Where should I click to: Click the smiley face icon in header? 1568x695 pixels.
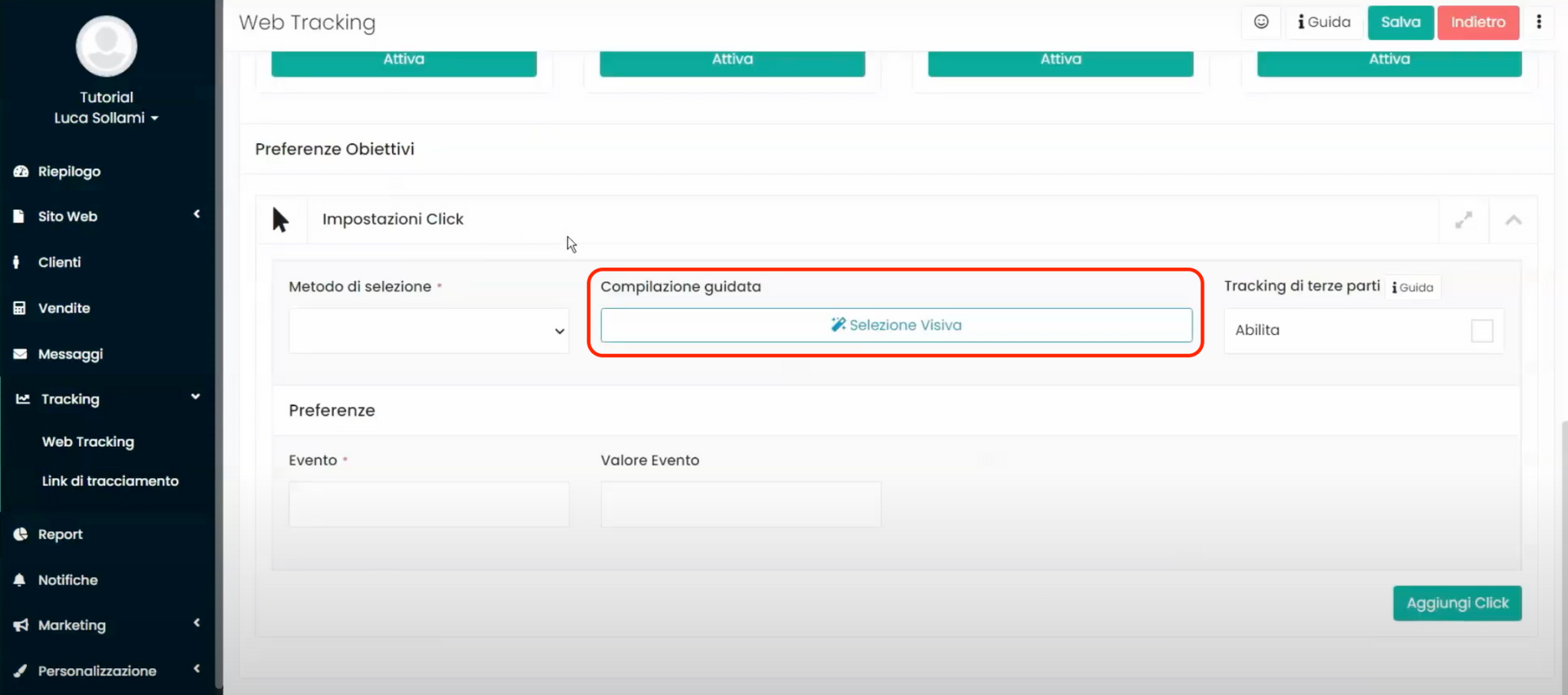pyautogui.click(x=1261, y=22)
